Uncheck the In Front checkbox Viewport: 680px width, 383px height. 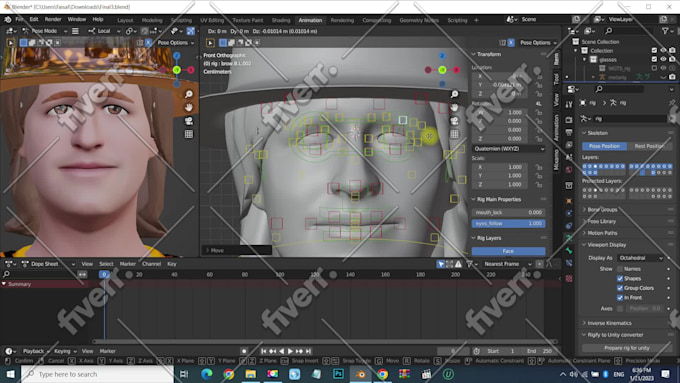click(x=620, y=298)
